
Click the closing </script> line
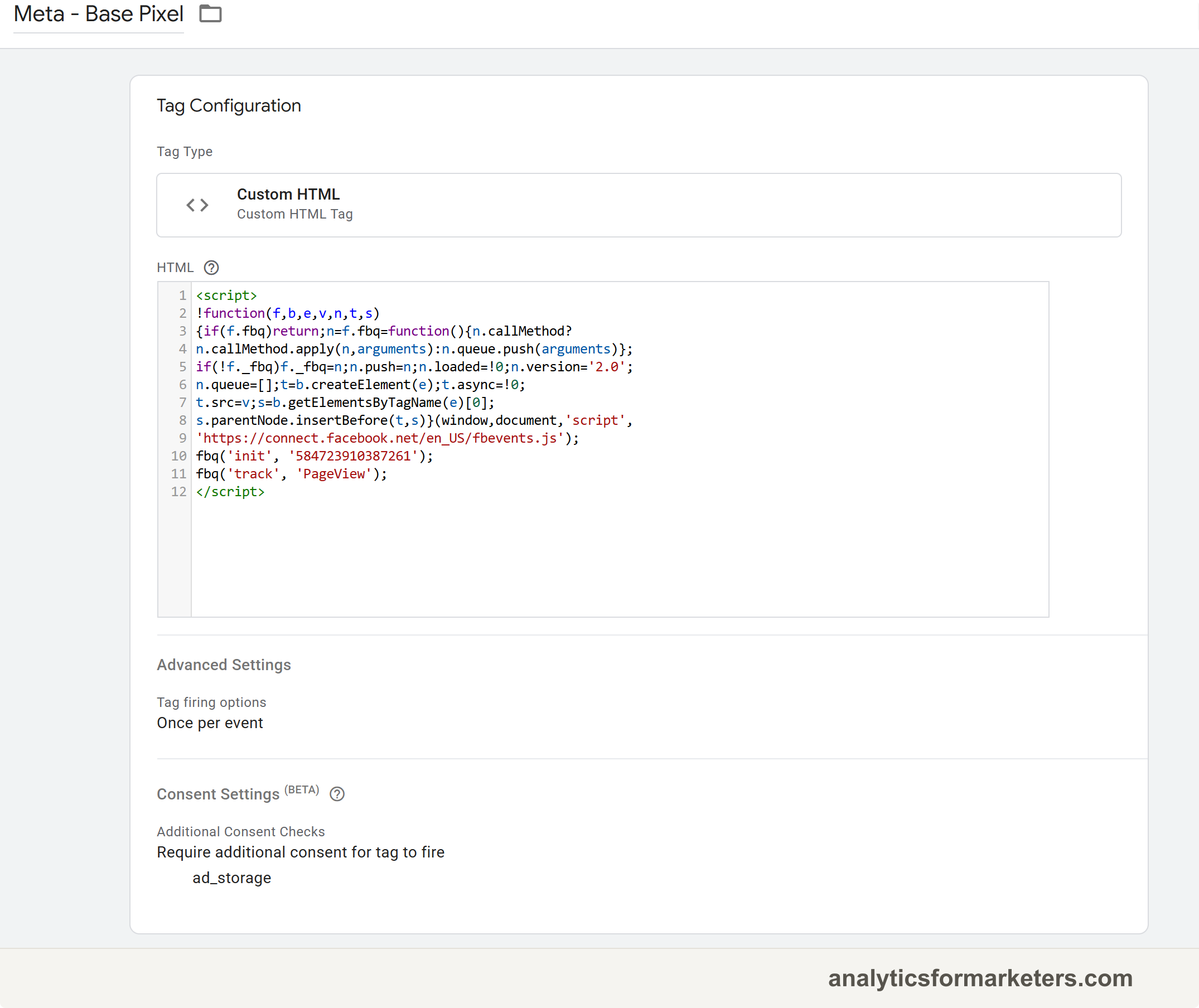pos(230,491)
